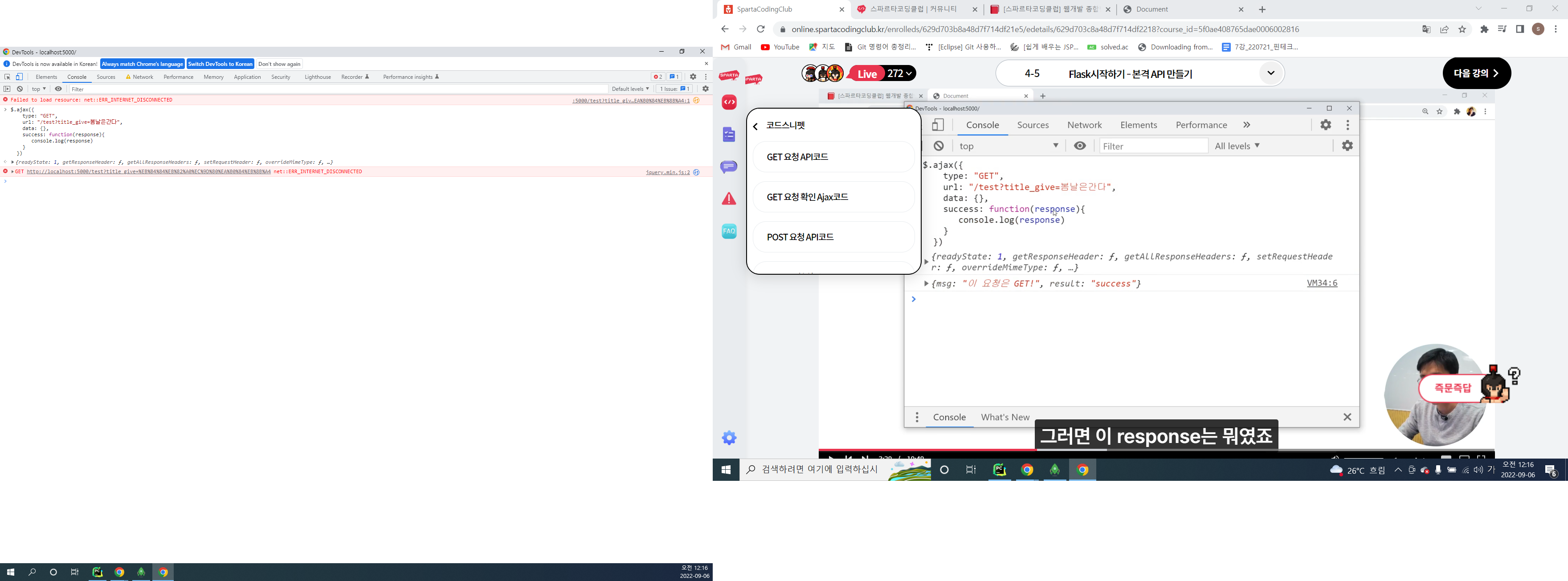Show console sidebar in left DevTools window
Image resolution: width=1568 pixels, height=581 pixels.
pos(7,89)
